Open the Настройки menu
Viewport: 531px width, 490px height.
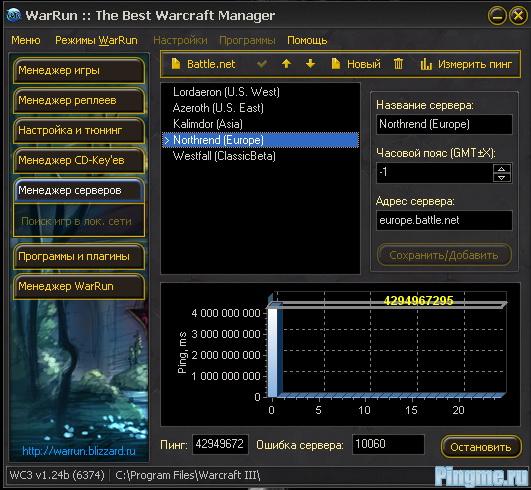point(180,40)
